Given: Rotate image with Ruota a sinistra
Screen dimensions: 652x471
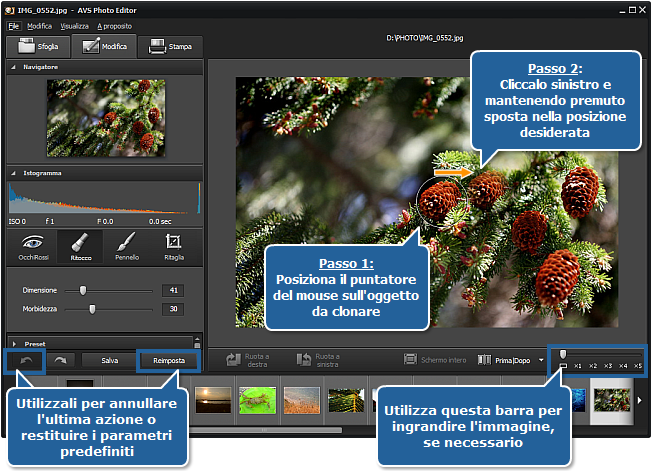Looking at the screenshot, I should [x=319, y=359].
